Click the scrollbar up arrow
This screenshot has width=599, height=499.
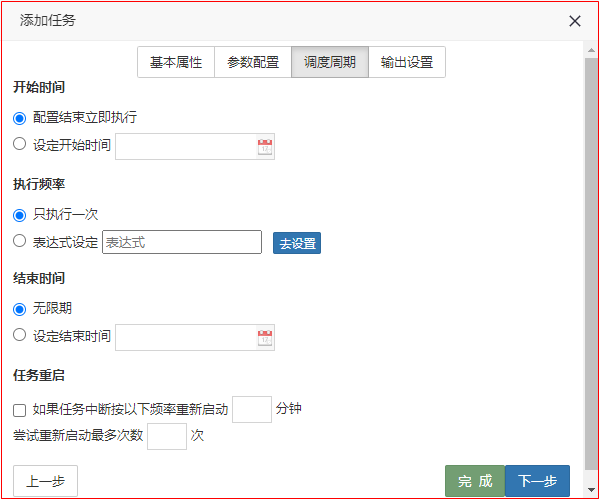591,50
